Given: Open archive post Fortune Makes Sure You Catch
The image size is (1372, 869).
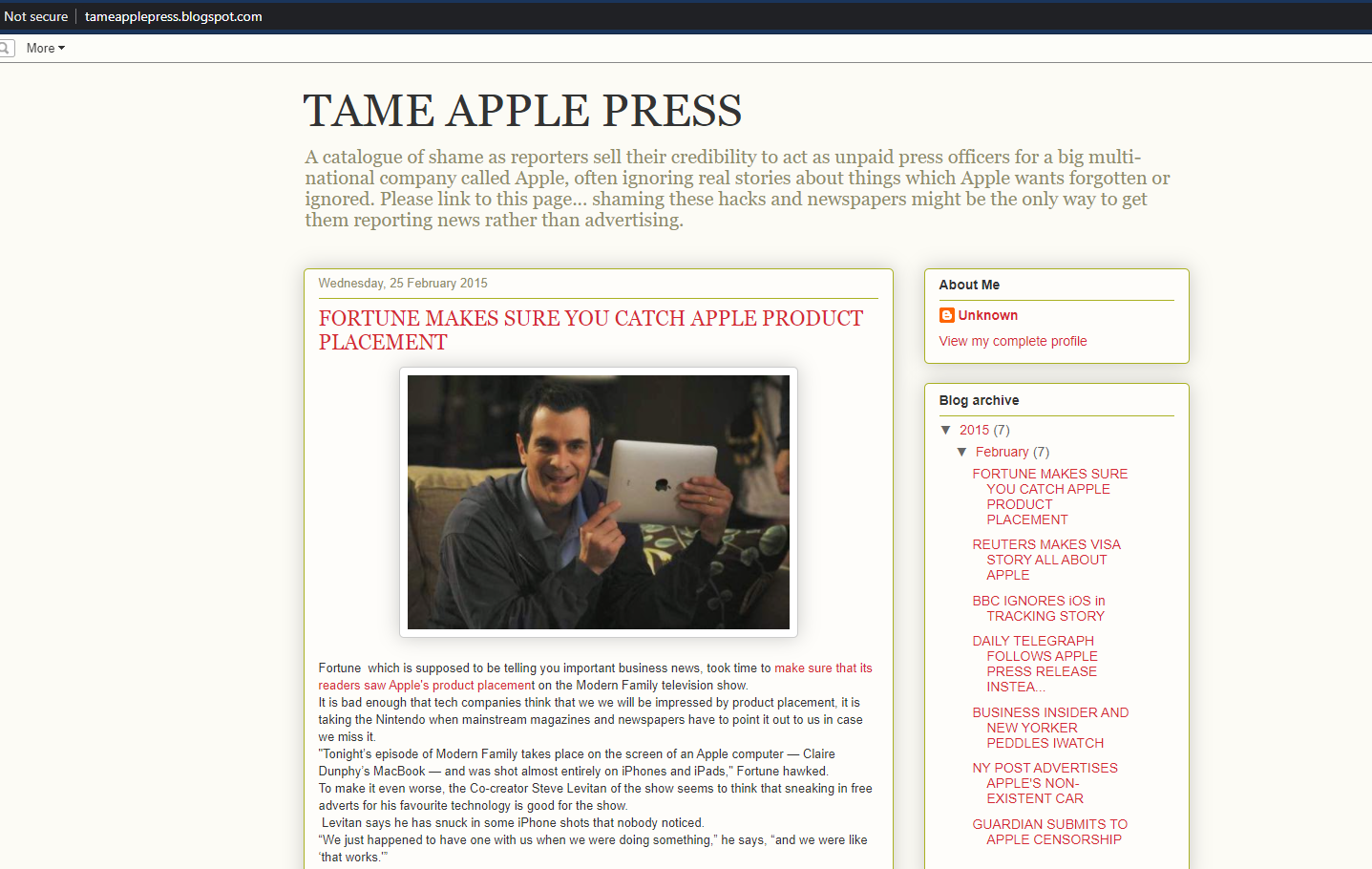Looking at the screenshot, I should (1050, 497).
